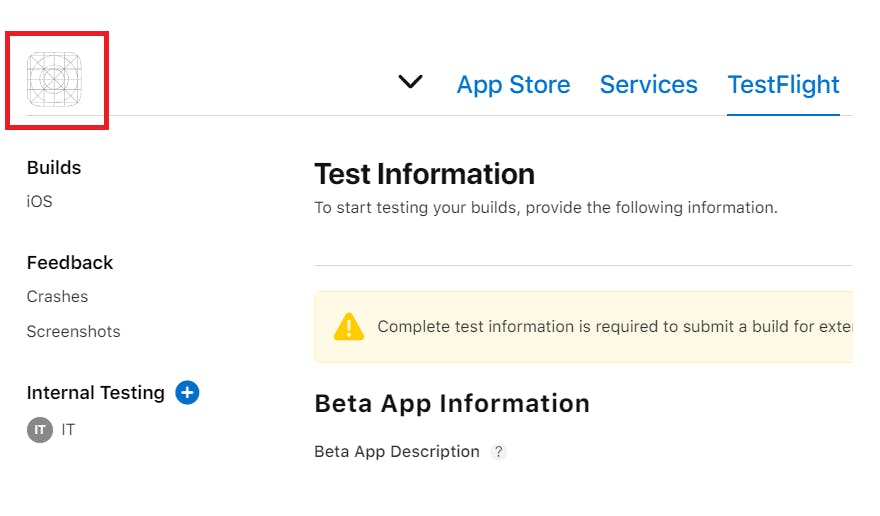The height and width of the screenshot is (516, 880).
Task: Open iOS builds in sidebar
Action: (40, 202)
